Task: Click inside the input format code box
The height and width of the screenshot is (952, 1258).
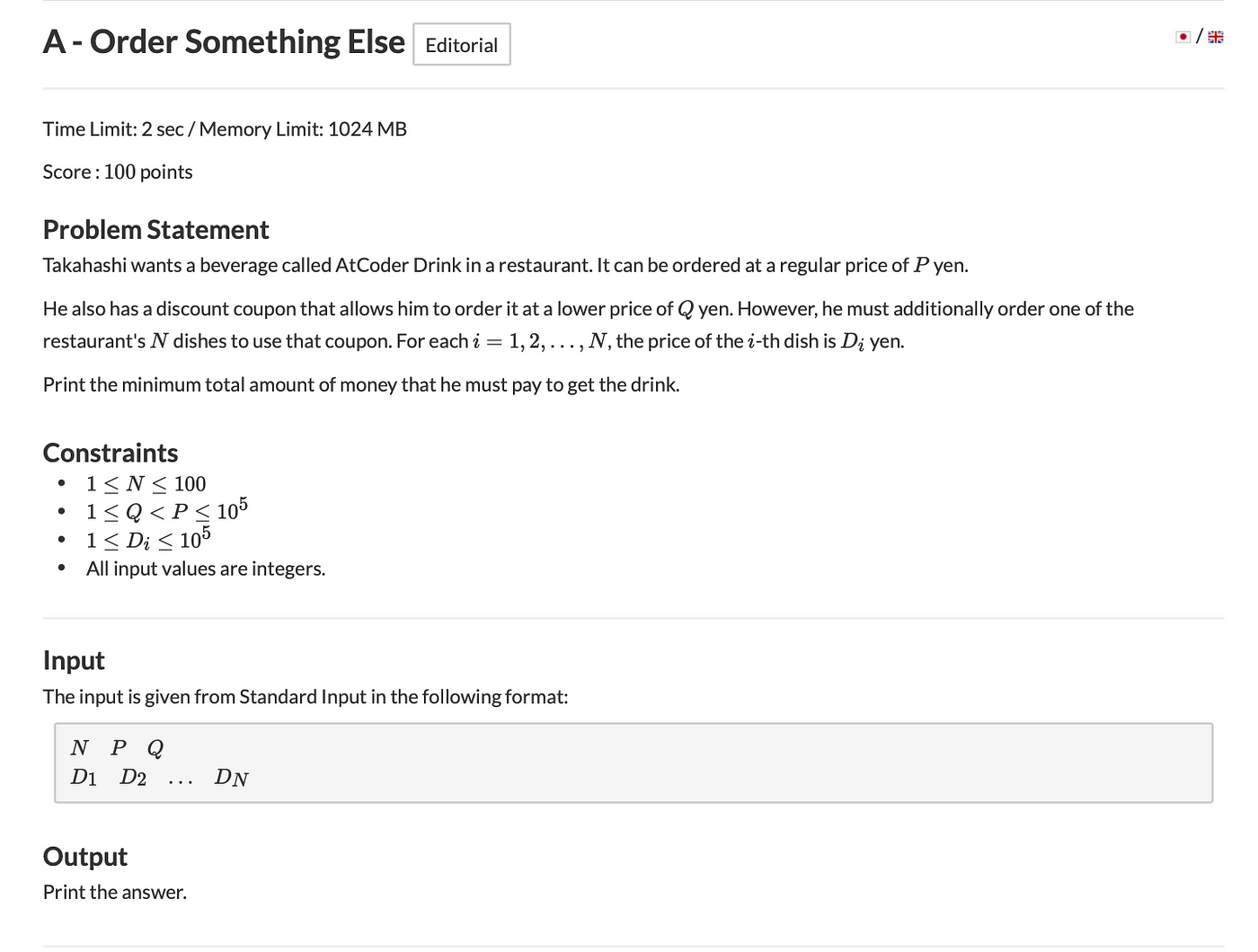Action: click(633, 762)
